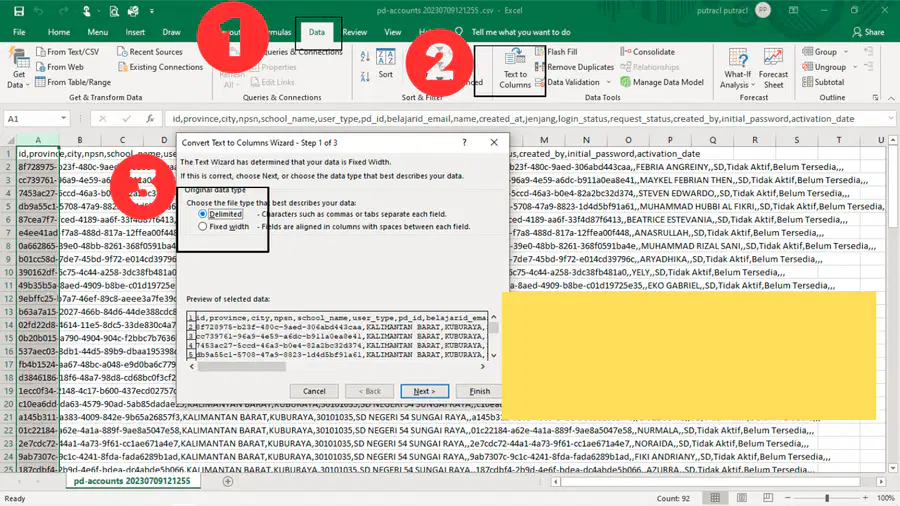900x506 pixels.
Task: Click Tell me what you want search
Action: (x=521, y=32)
